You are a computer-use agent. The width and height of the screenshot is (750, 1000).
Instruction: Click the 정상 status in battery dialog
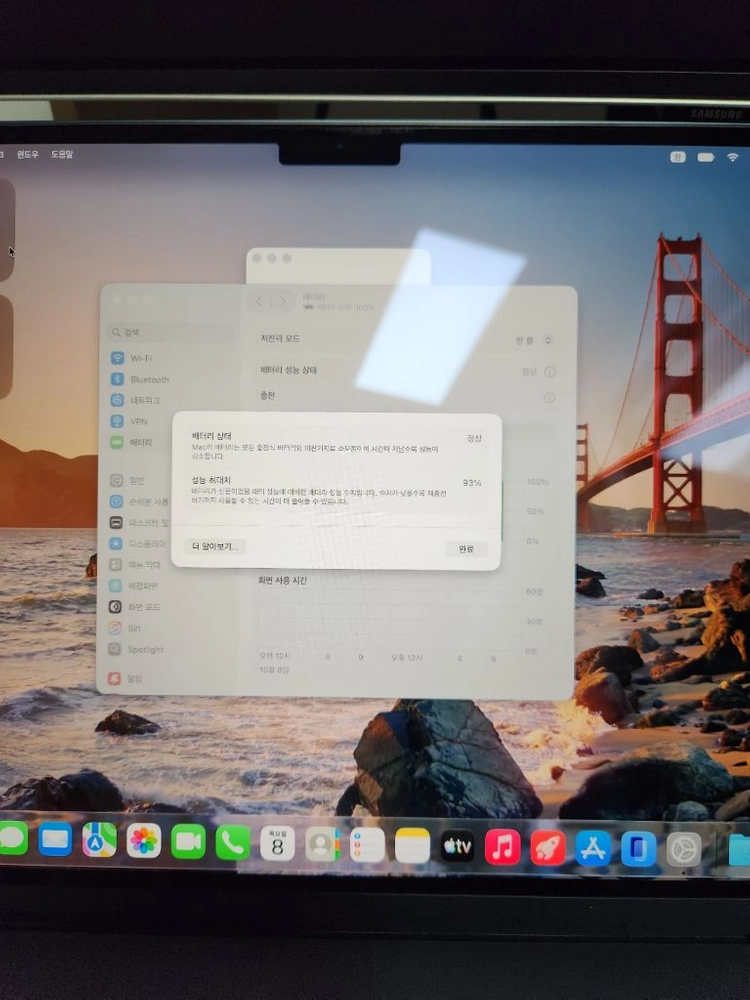pos(474,438)
